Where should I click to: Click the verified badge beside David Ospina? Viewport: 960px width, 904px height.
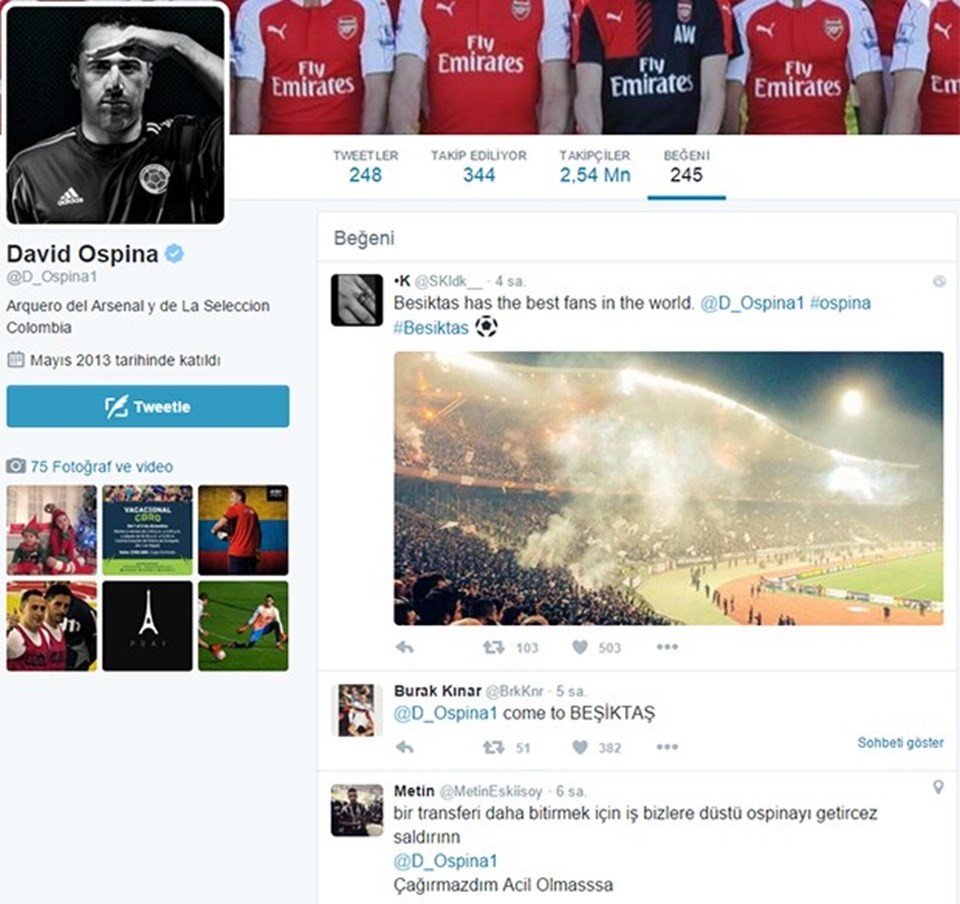click(174, 254)
